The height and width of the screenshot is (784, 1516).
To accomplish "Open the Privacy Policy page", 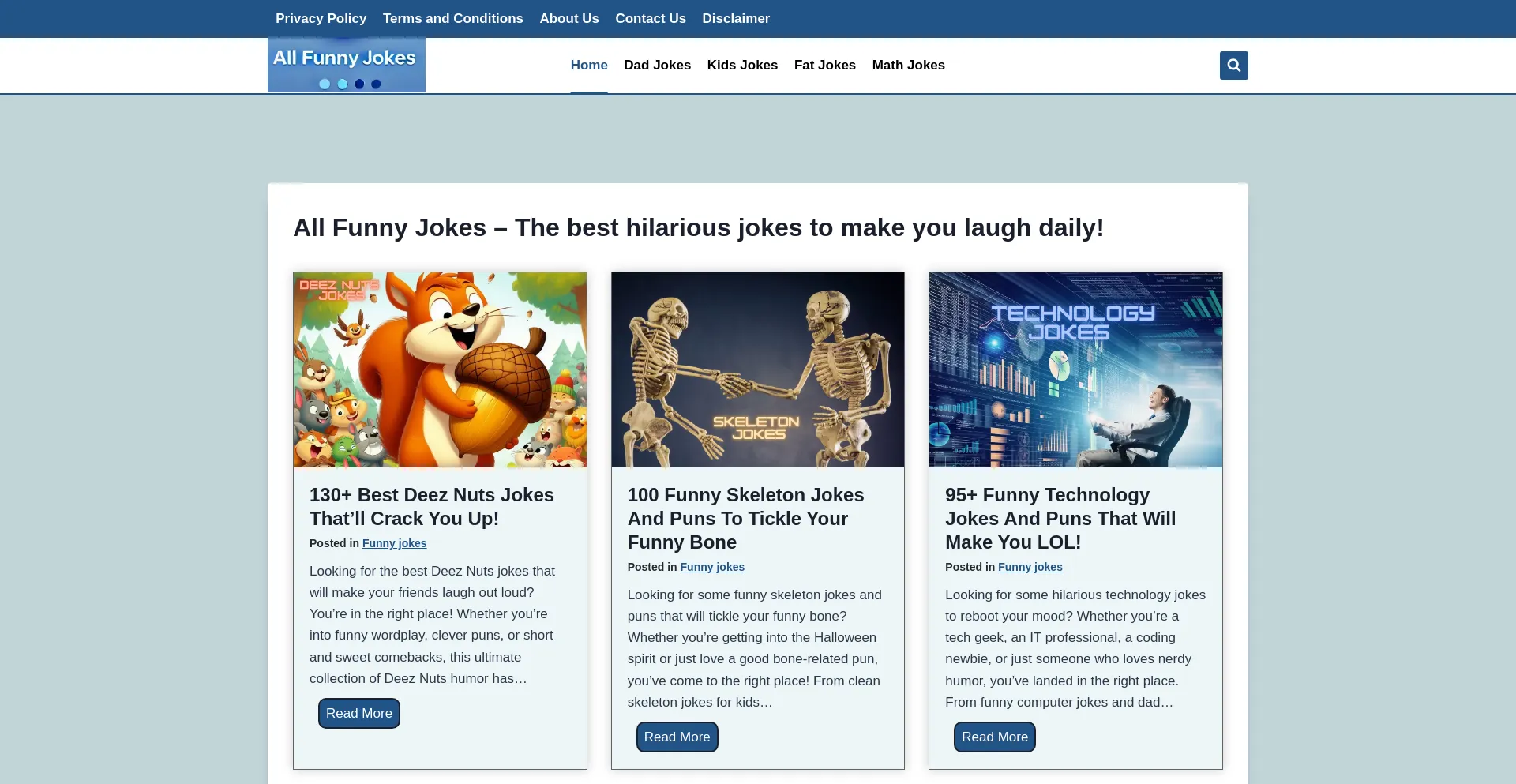I will click(x=321, y=18).
